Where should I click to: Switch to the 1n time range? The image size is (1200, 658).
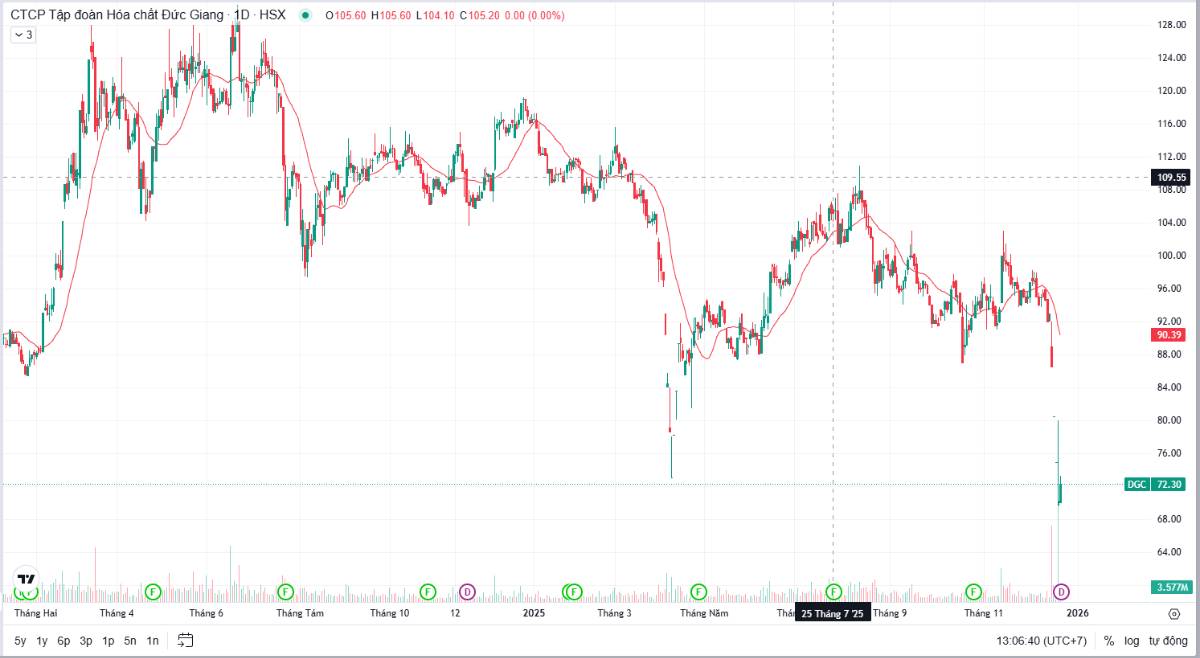[x=152, y=640]
